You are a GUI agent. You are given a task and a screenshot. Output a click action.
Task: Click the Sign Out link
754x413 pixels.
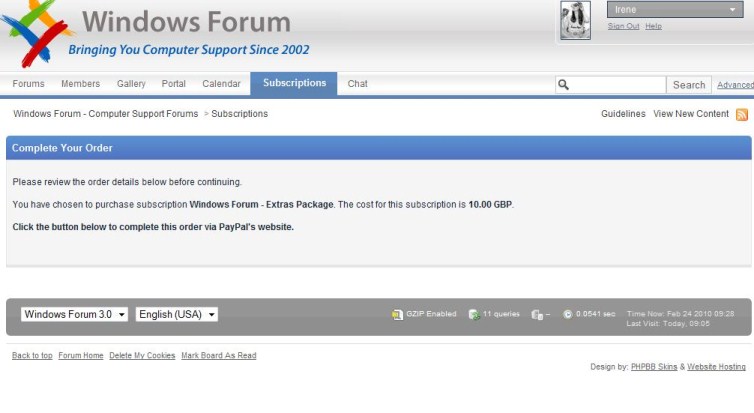pos(623,26)
